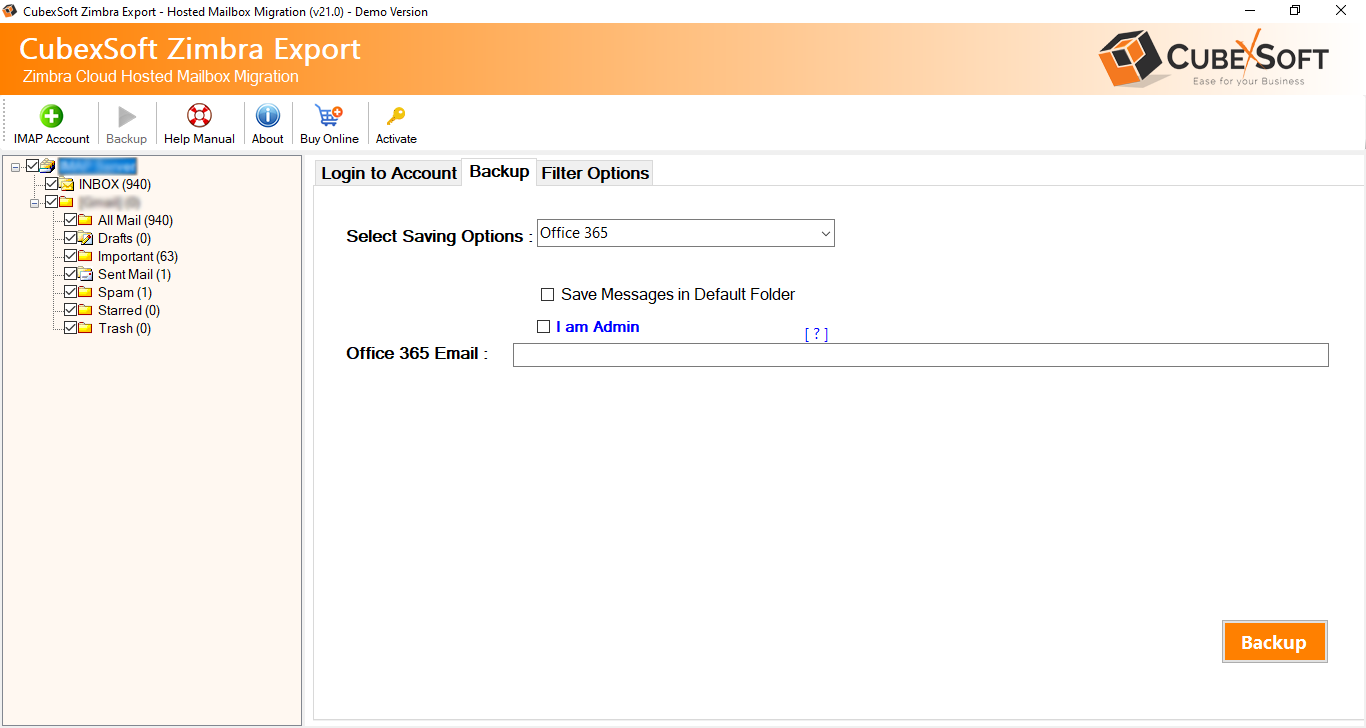Click the All Mail folder icon
Viewport: 1366px width, 728px height.
tap(86, 220)
